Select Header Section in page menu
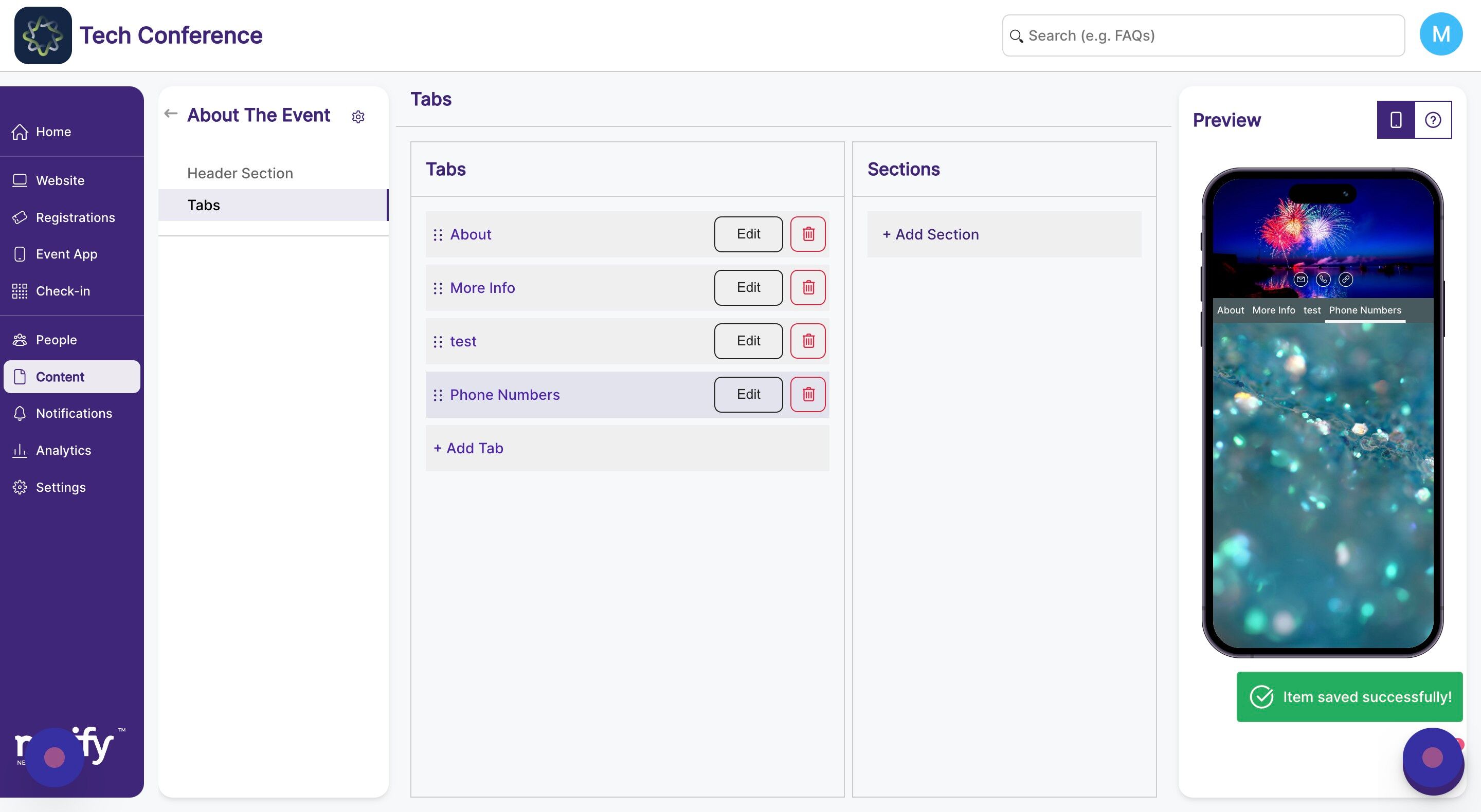The height and width of the screenshot is (812, 1481). pos(240,173)
